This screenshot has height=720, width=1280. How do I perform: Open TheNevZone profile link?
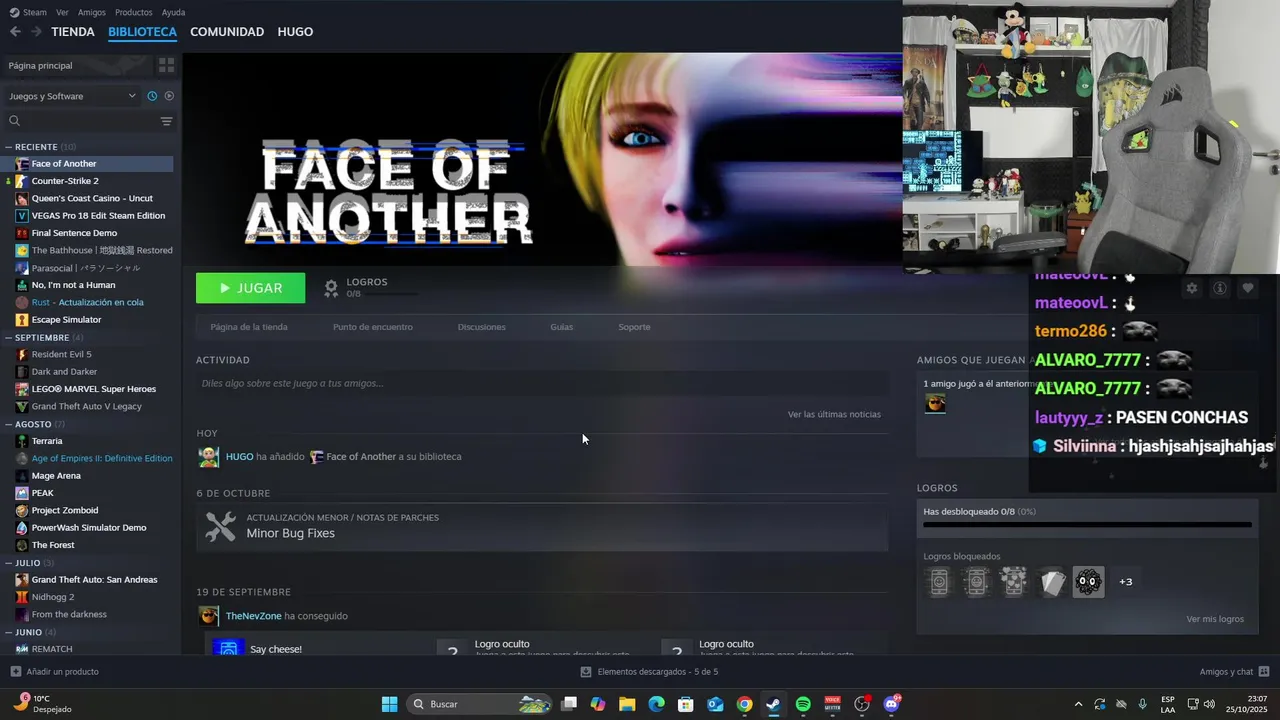point(253,616)
